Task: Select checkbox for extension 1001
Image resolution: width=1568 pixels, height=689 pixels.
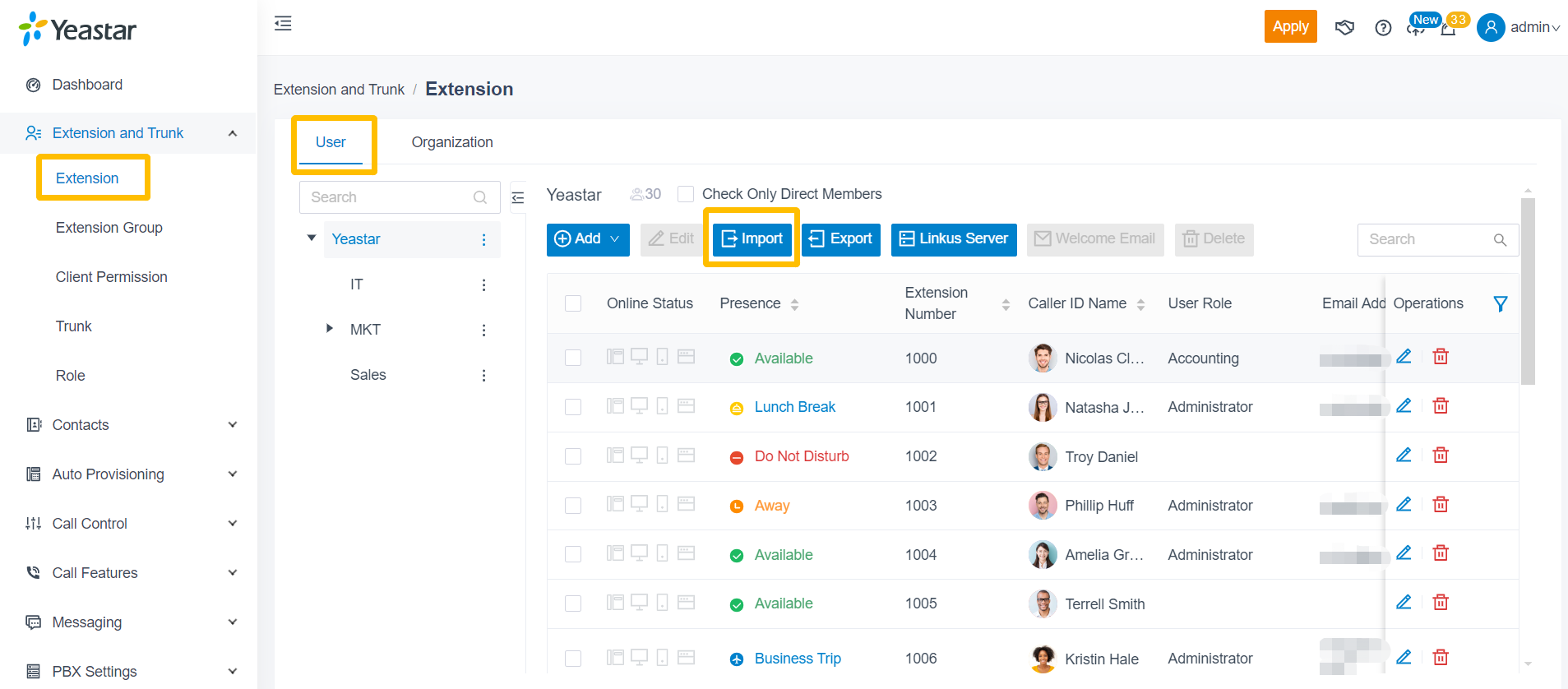Action: [573, 407]
